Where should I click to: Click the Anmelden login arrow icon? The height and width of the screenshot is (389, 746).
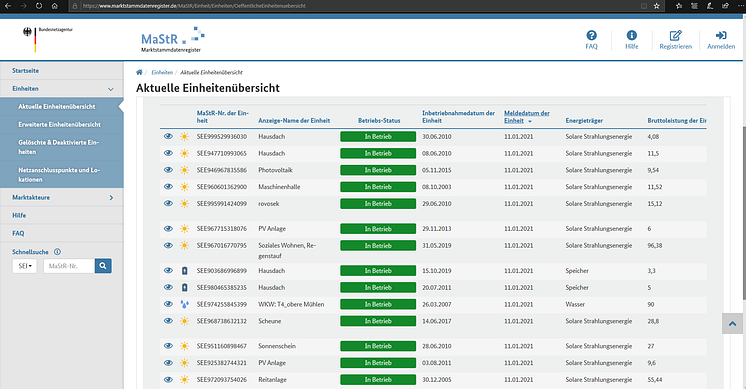(x=721, y=35)
